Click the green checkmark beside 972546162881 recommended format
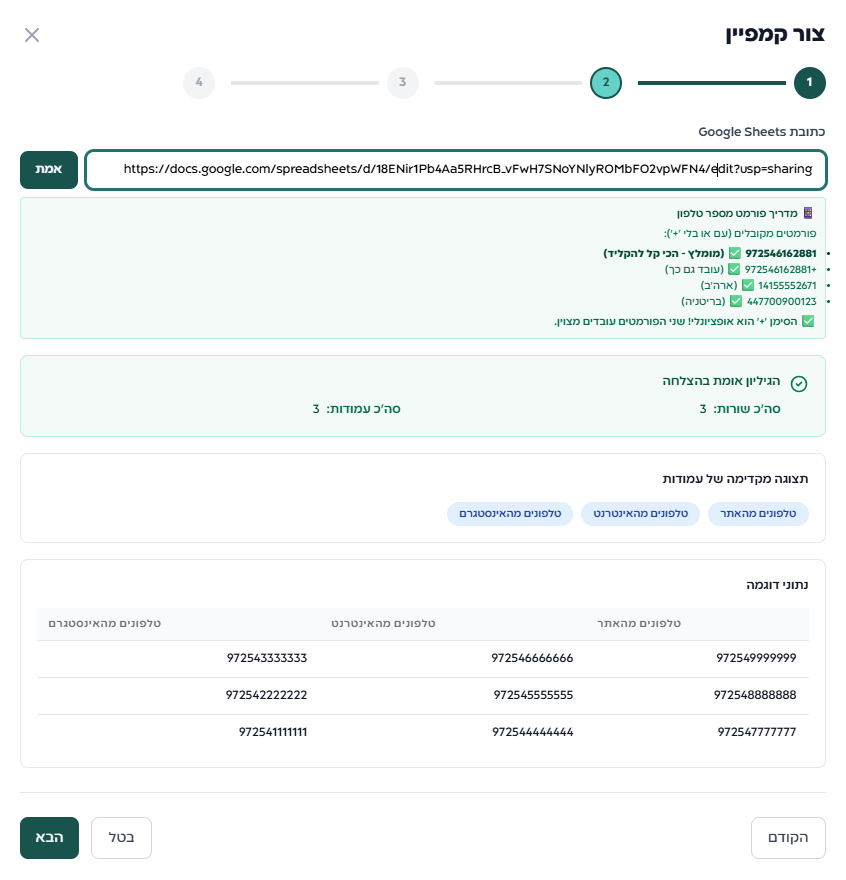This screenshot has height=880, width=846. tap(735, 254)
